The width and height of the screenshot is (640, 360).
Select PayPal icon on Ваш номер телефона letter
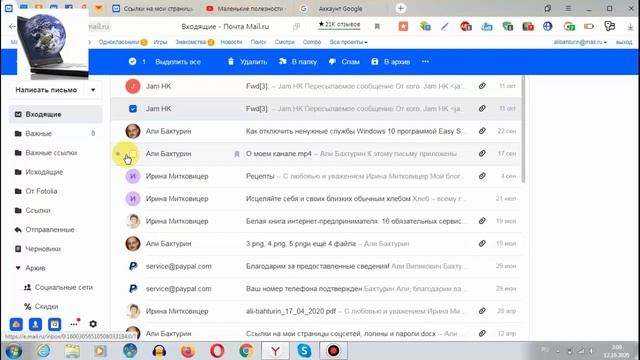pyautogui.click(x=133, y=289)
